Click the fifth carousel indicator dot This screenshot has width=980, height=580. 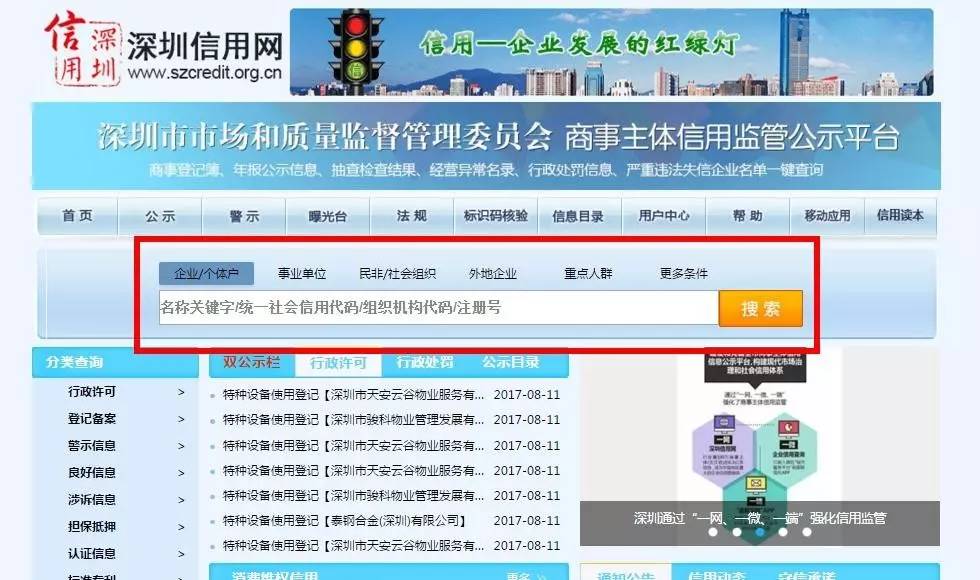[x=807, y=532]
